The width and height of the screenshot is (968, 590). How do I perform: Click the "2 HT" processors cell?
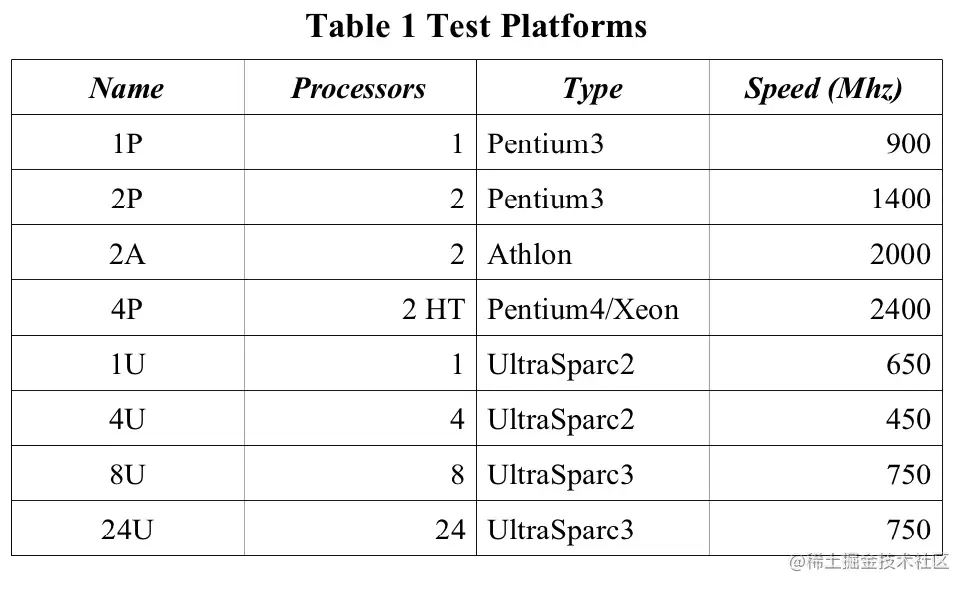433,309
